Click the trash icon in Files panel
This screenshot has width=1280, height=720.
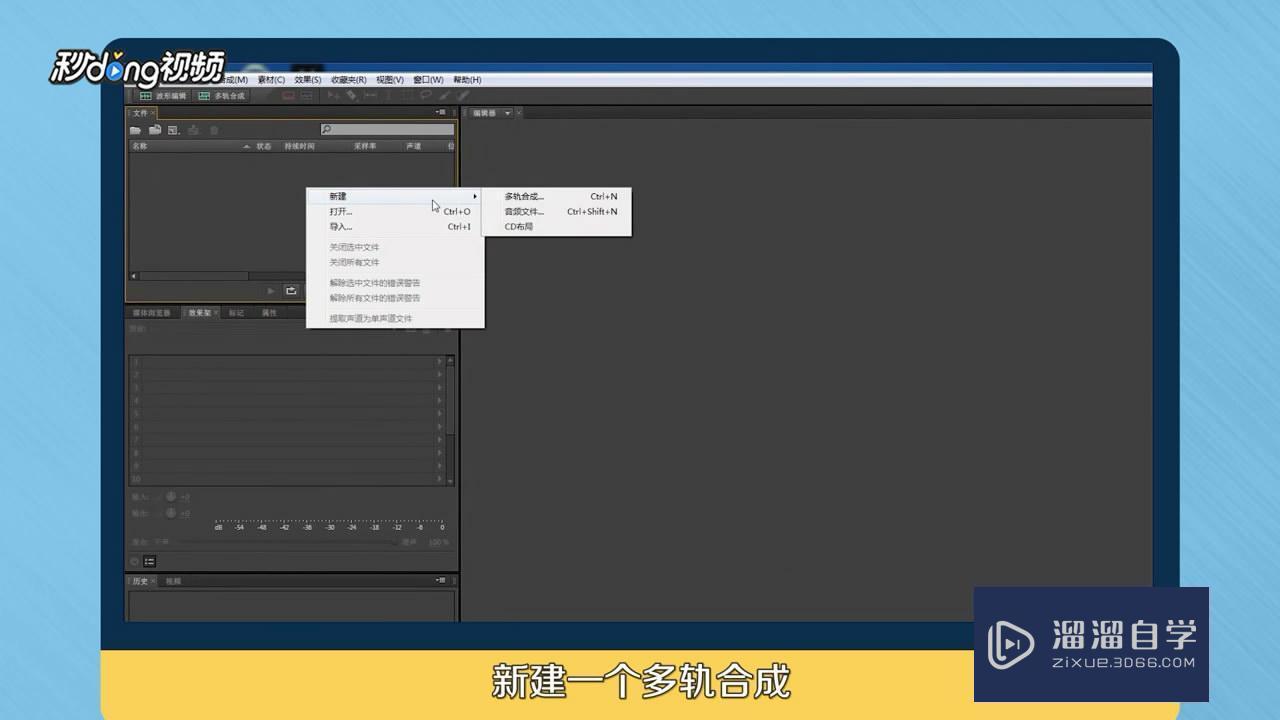(x=214, y=130)
